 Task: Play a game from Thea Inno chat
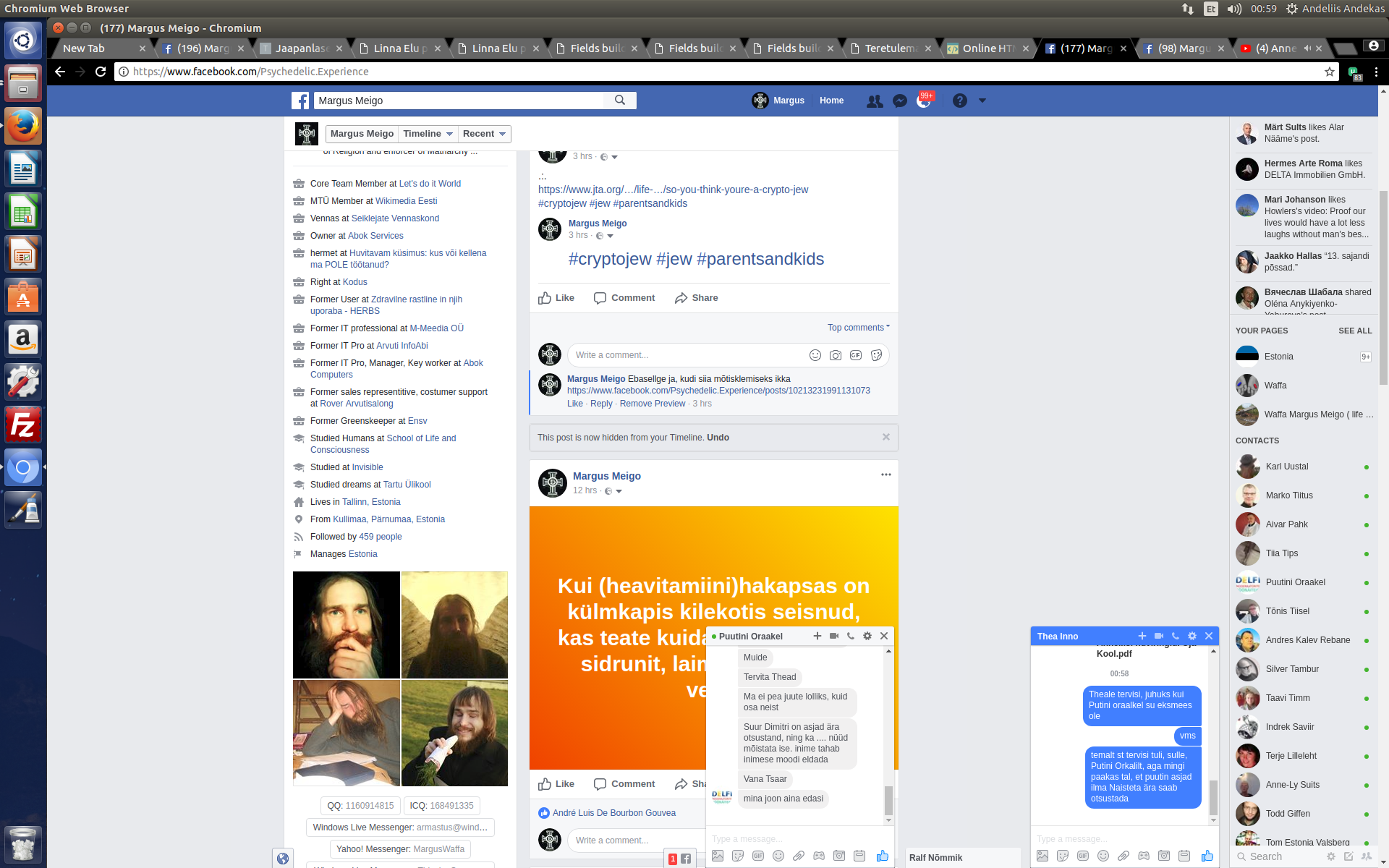pos(1144,856)
